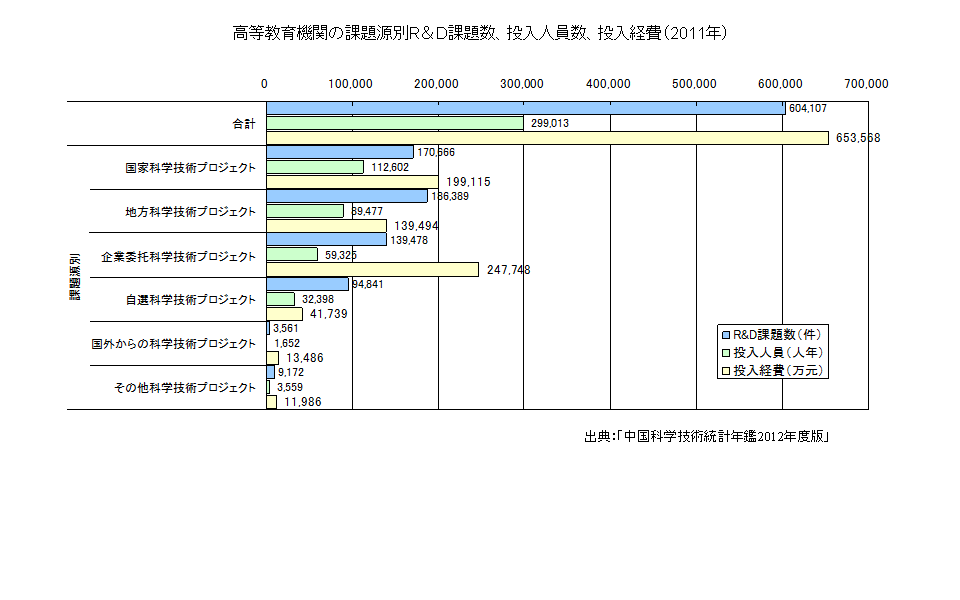960x600 pixels.
Task: Click the green 投入人員 legend swatch
Action: click(726, 352)
